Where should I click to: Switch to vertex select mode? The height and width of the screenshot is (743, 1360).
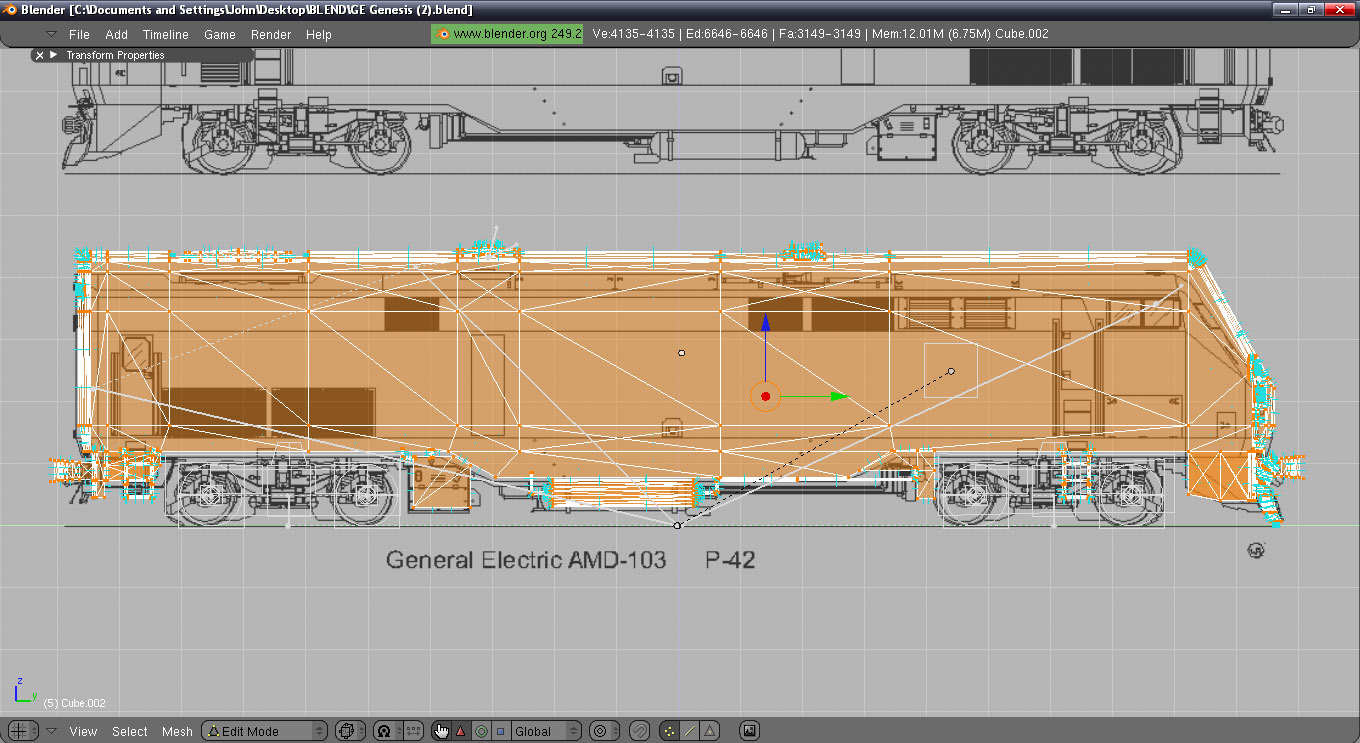[669, 731]
